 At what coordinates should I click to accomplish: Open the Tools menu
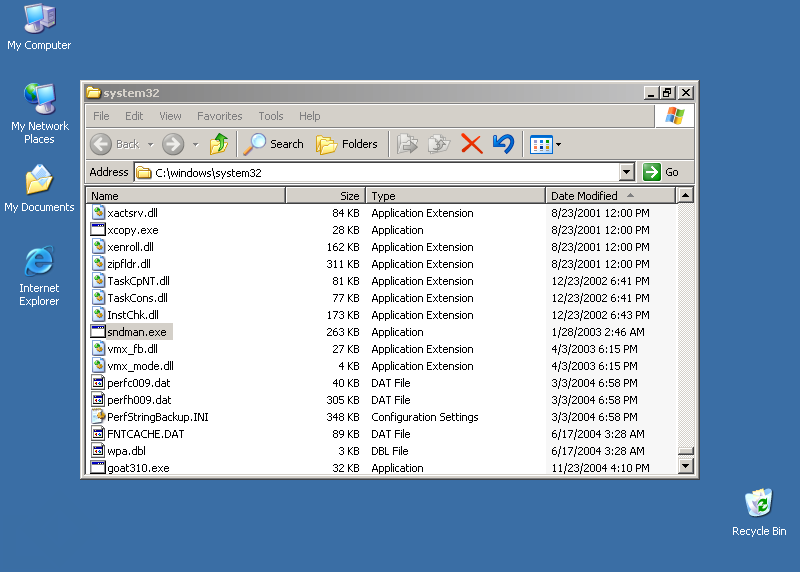tap(270, 116)
